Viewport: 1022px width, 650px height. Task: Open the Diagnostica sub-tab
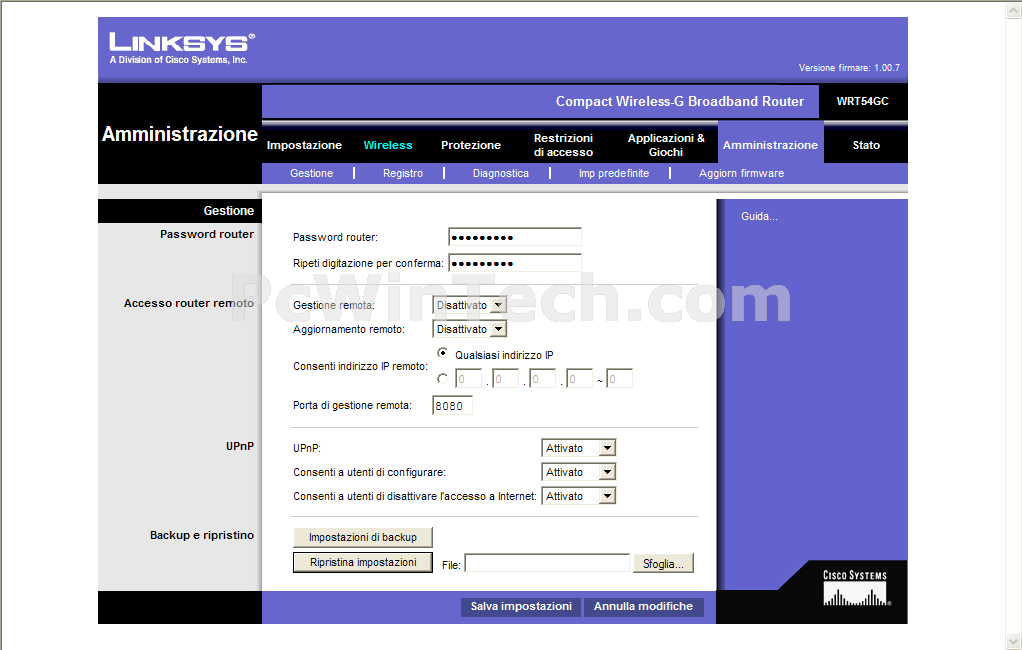click(501, 173)
